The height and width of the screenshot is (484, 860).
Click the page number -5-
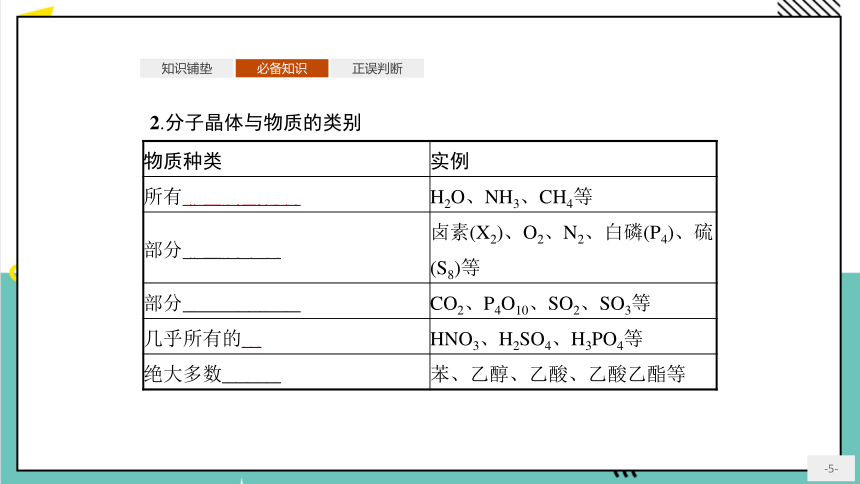pyautogui.click(x=831, y=469)
